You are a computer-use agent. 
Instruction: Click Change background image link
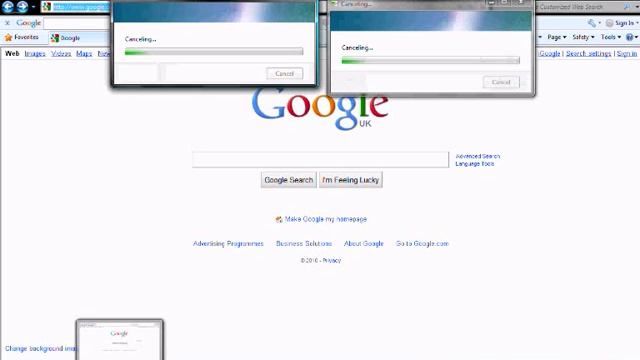[40, 349]
